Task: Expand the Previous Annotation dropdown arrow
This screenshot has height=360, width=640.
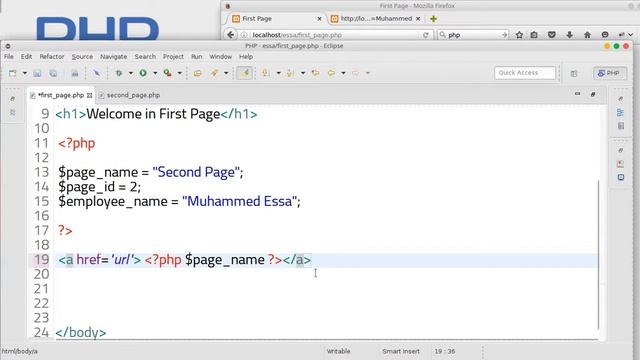Action: point(303,73)
